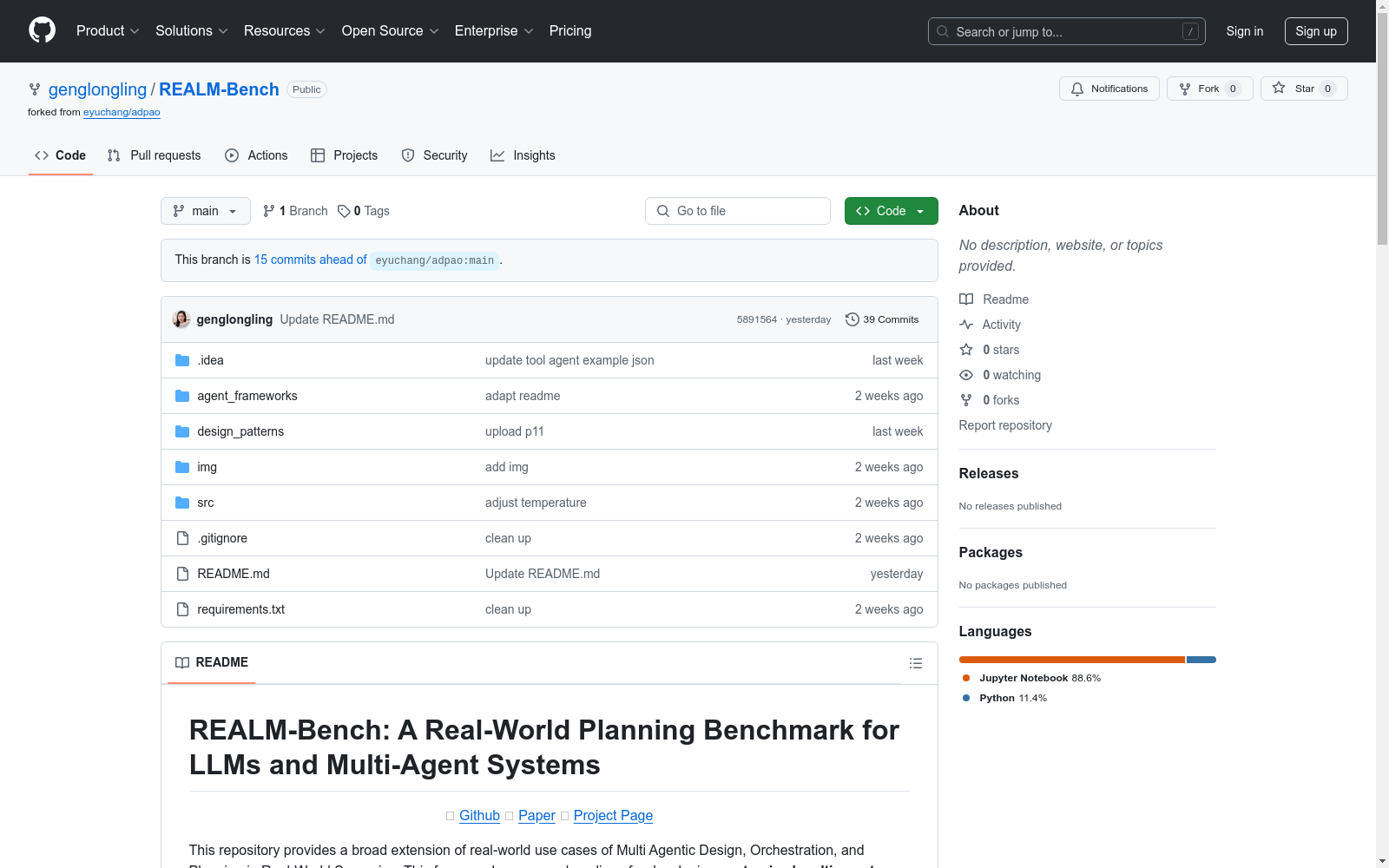Open the Pricing page link
This screenshot has width=1389, height=868.
pos(570,31)
